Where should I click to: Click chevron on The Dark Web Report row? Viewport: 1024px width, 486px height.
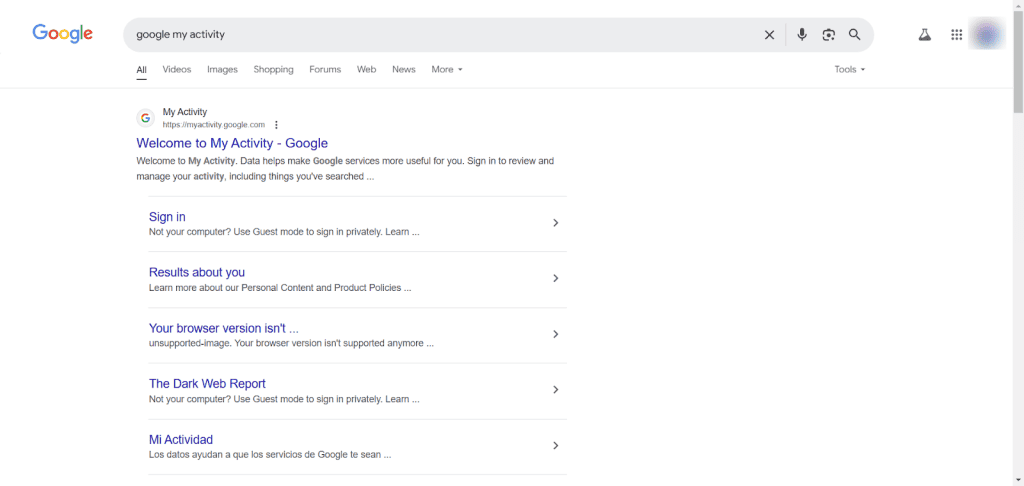pyautogui.click(x=556, y=389)
